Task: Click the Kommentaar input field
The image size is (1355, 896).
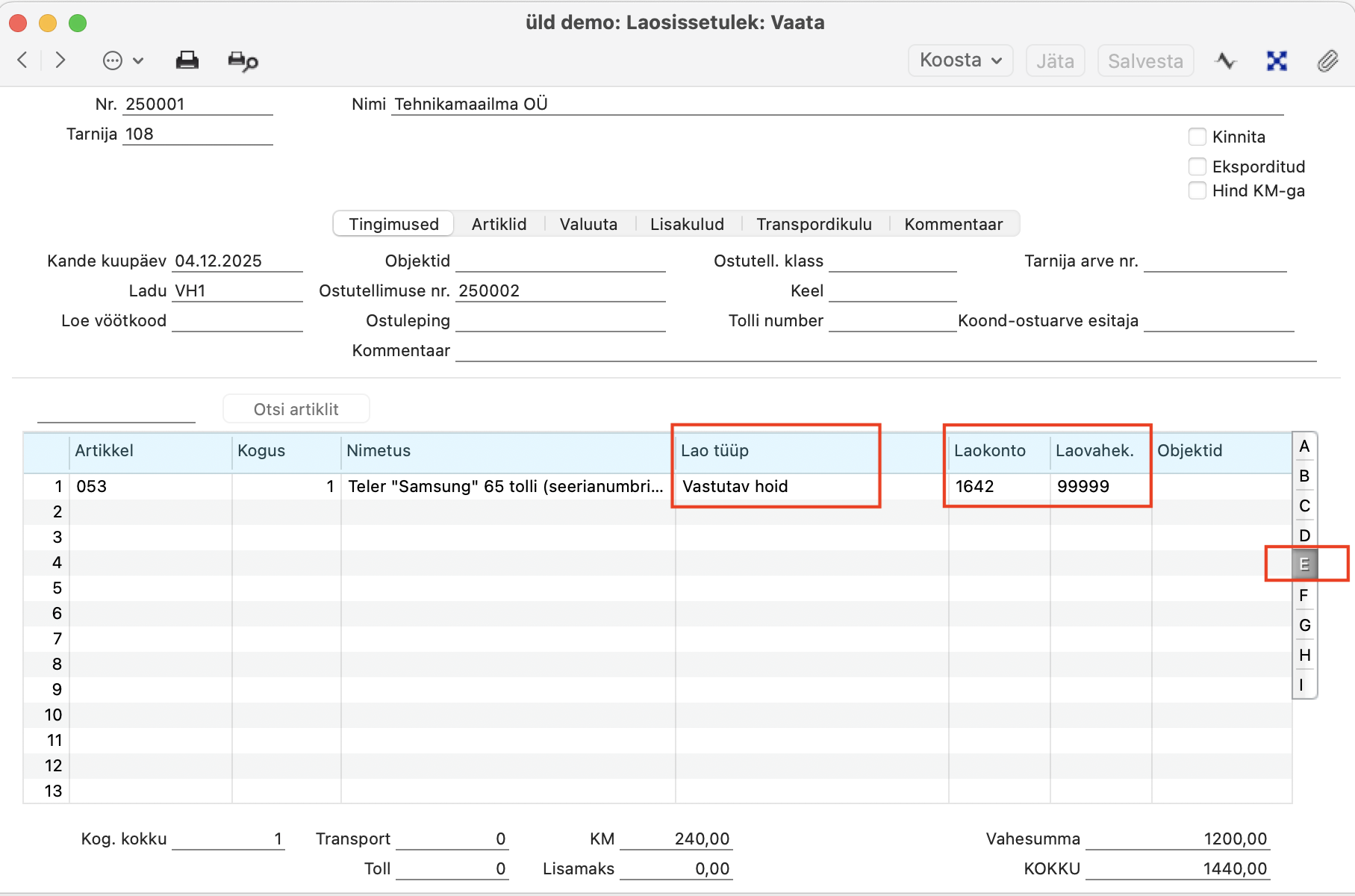Action: 885,351
